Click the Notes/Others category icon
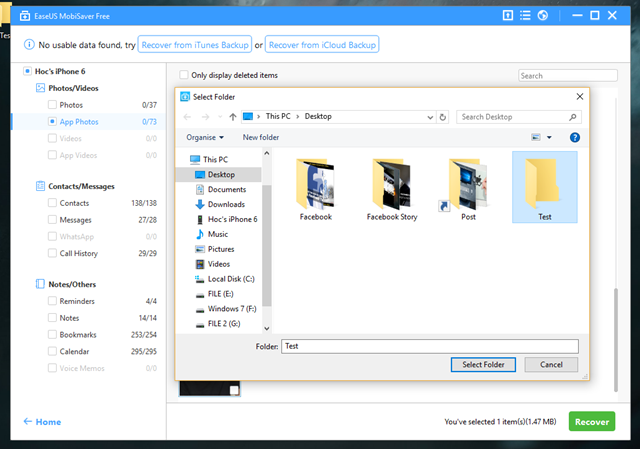Image resolution: width=640 pixels, height=449 pixels. [40, 284]
